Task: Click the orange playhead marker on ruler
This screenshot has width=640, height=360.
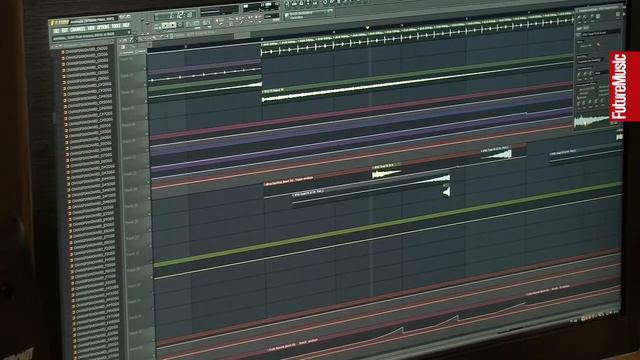Action: coord(367,28)
